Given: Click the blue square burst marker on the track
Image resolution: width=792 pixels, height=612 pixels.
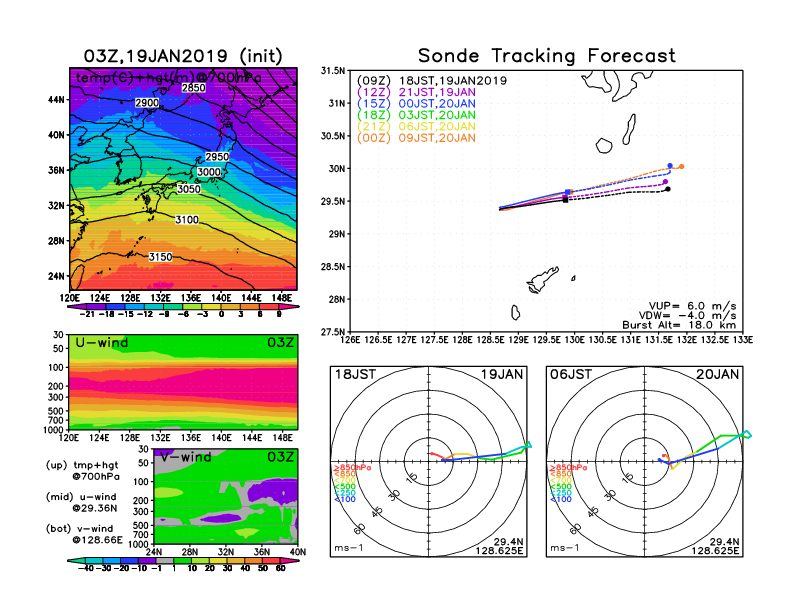Looking at the screenshot, I should tap(567, 192).
